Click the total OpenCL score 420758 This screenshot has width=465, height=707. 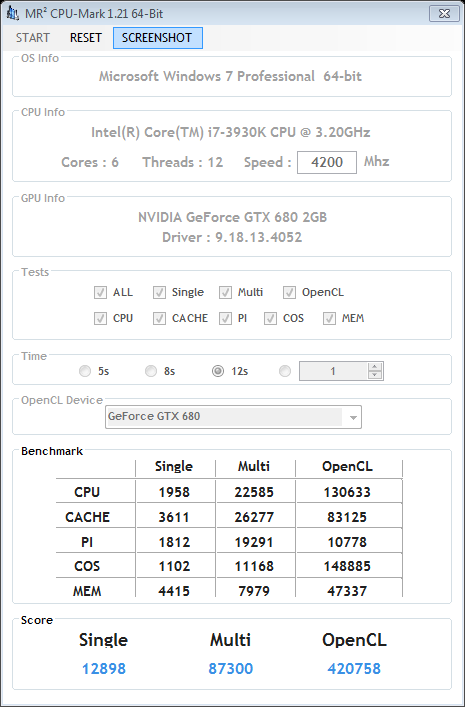click(x=354, y=669)
